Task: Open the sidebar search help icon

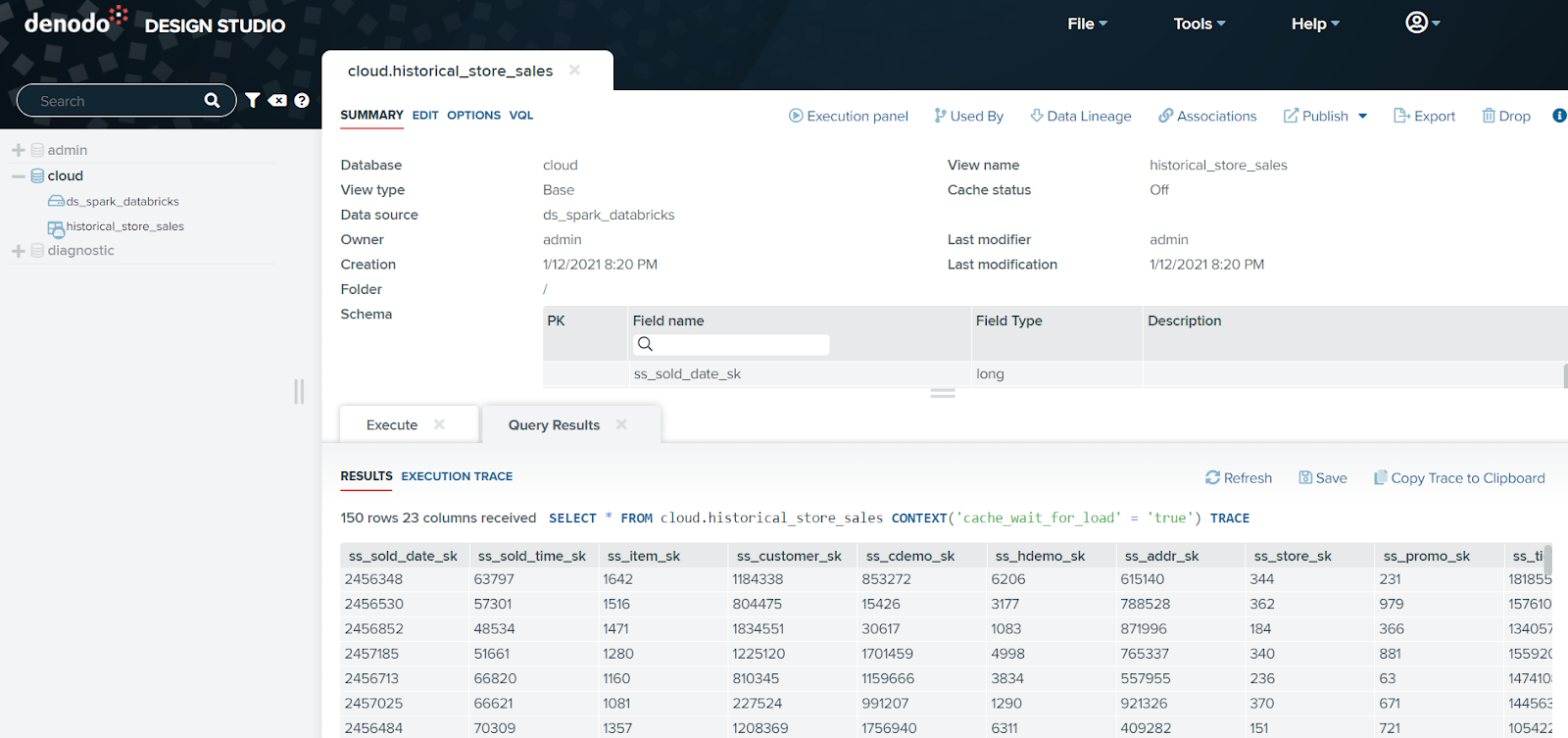Action: pos(302,100)
